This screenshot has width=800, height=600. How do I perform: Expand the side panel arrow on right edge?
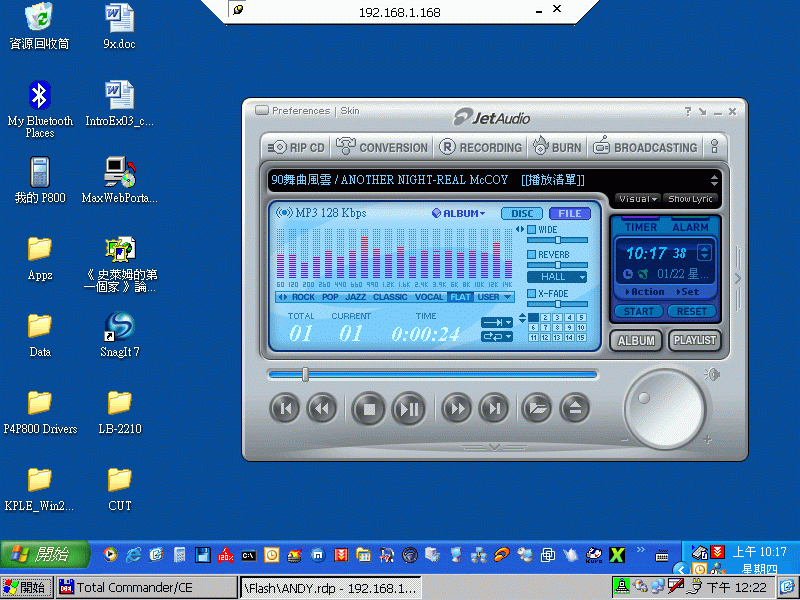point(737,278)
